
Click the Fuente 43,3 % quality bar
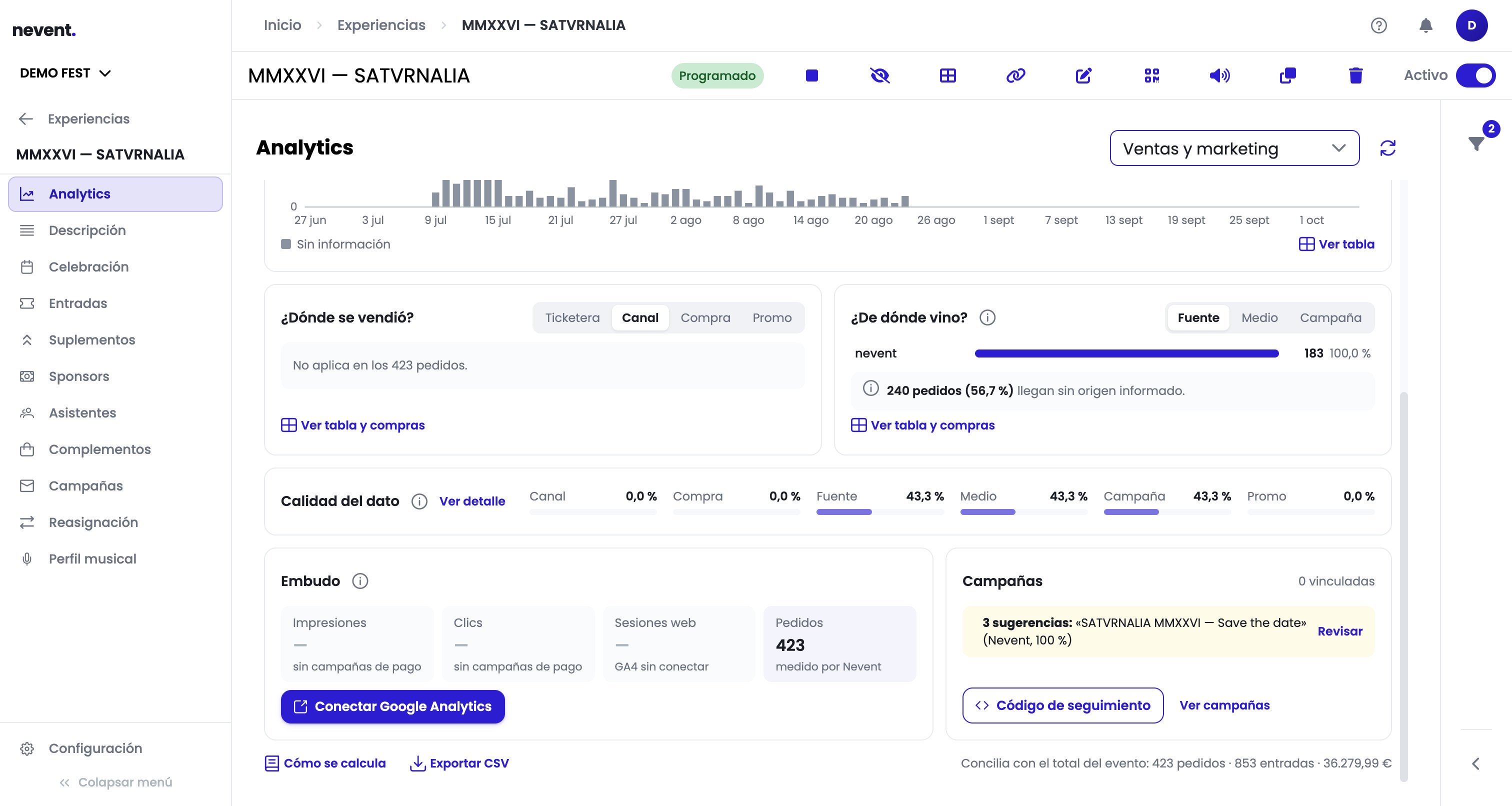click(x=880, y=512)
